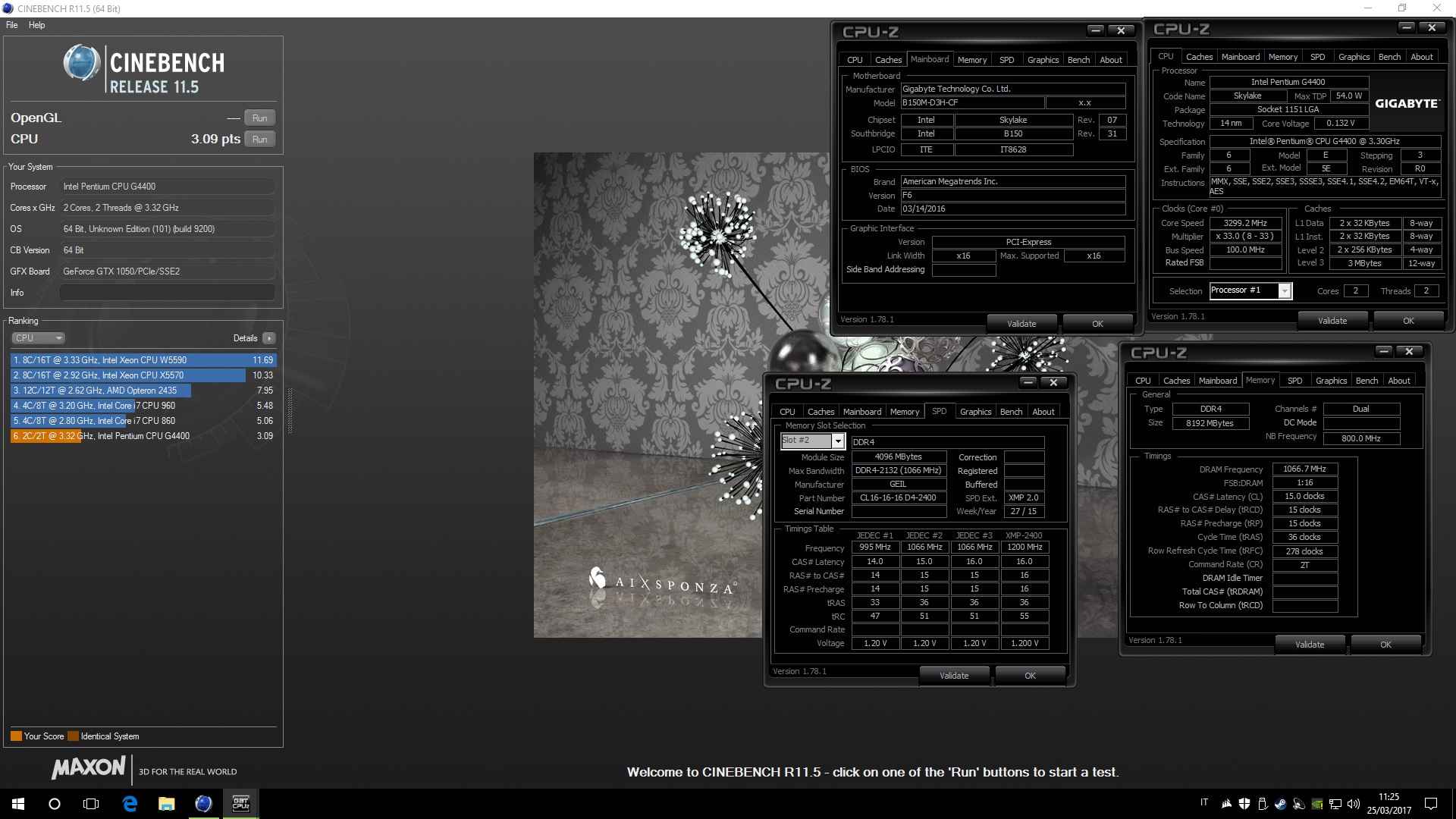Open Steam from the system tray
This screenshot has height=819, width=1456.
(x=1281, y=804)
